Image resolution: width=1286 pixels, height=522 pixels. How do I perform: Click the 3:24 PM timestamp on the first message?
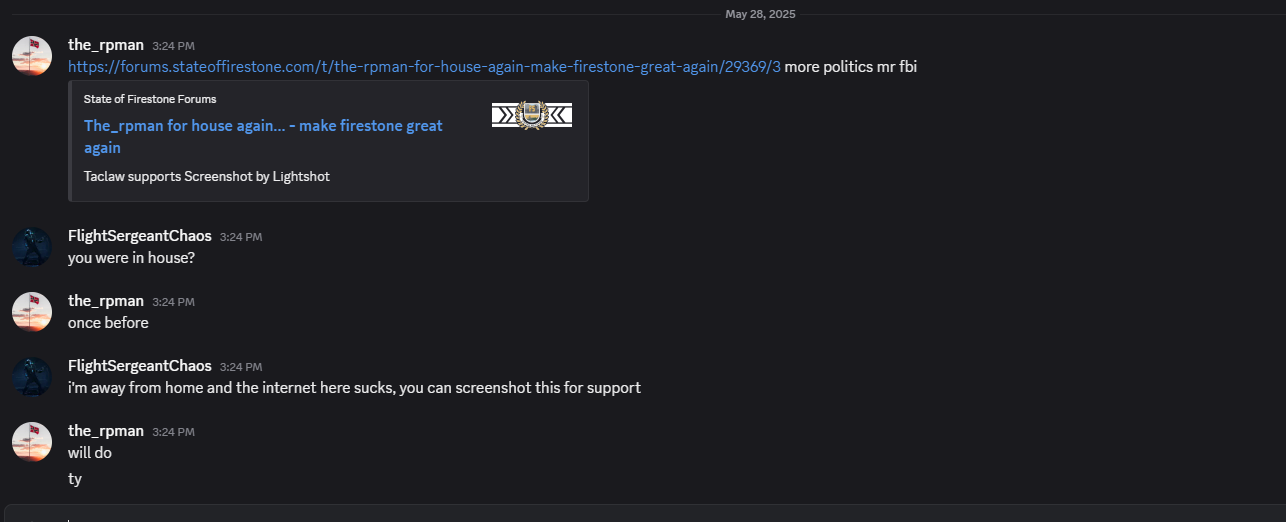pos(173,46)
